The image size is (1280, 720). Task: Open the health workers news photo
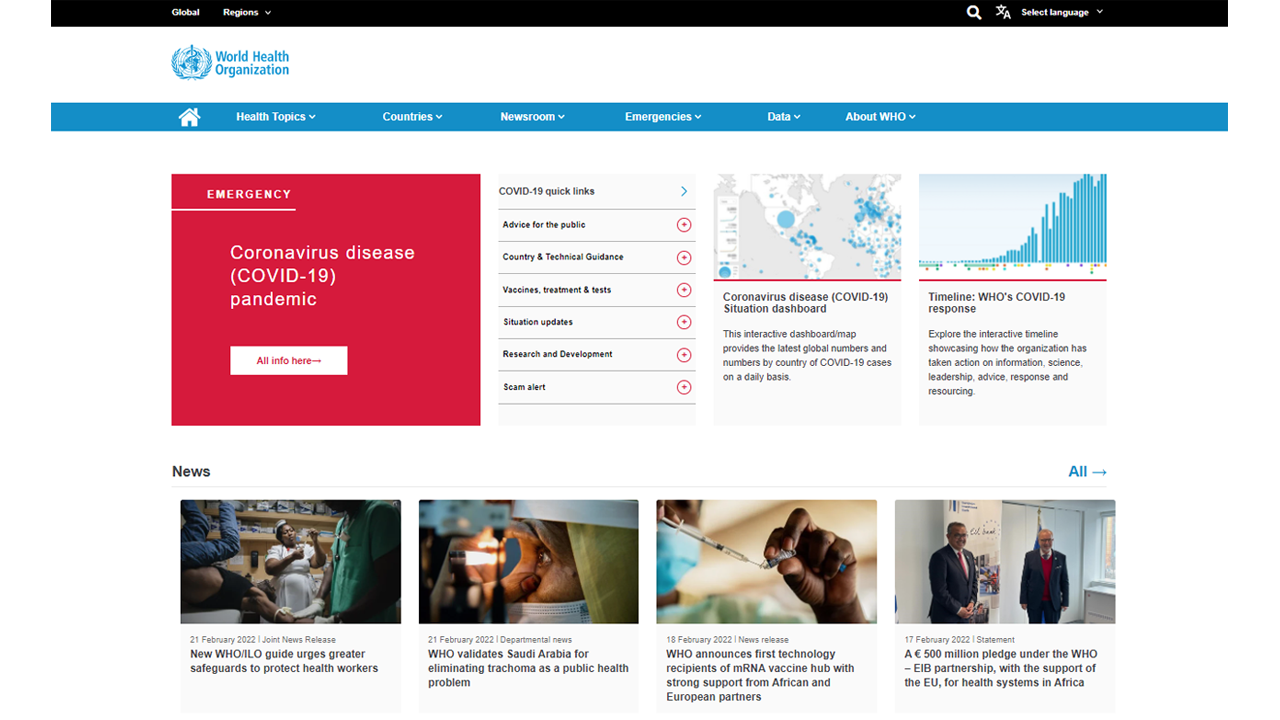click(x=291, y=562)
